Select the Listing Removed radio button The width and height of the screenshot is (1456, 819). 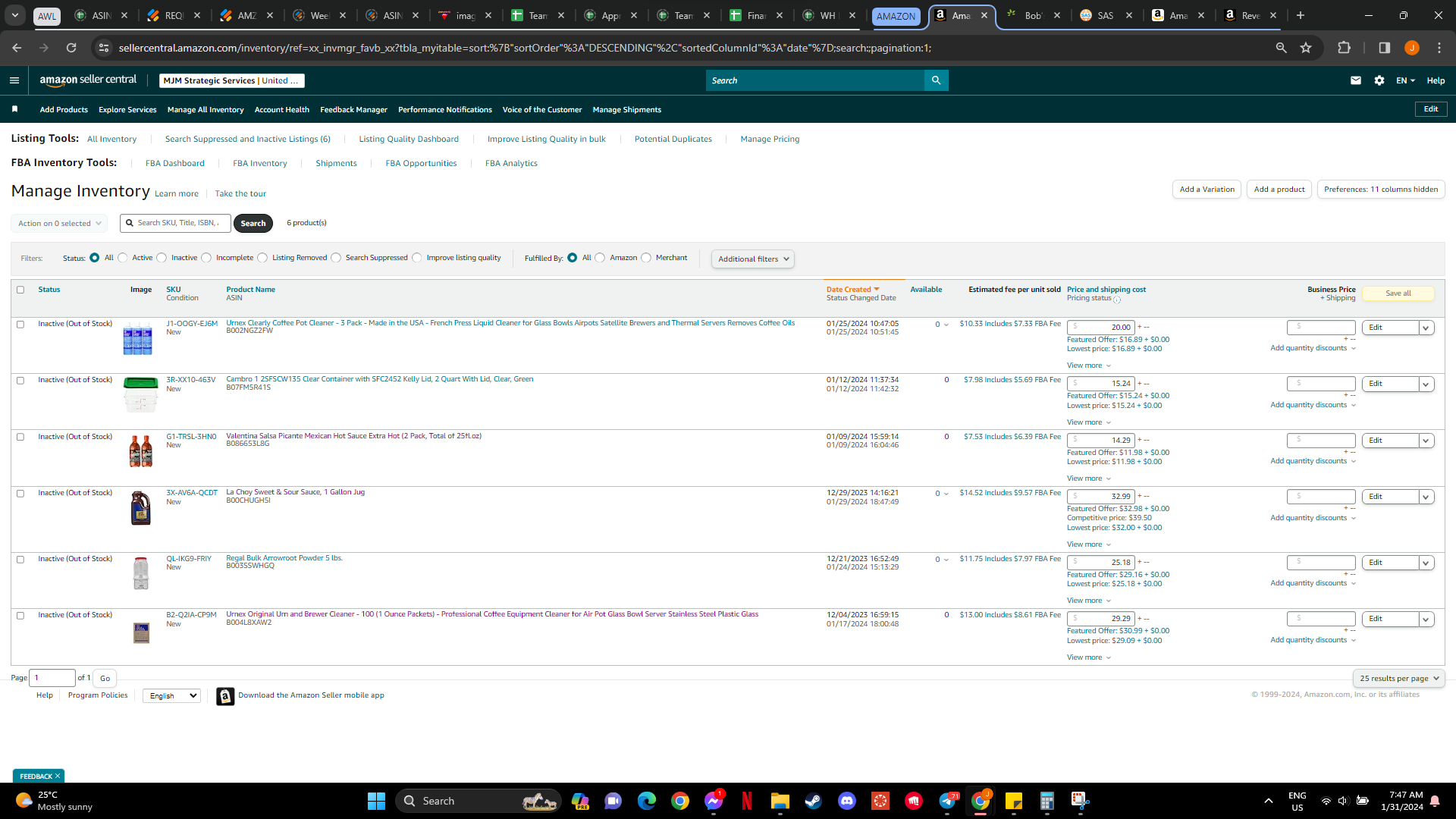262,258
